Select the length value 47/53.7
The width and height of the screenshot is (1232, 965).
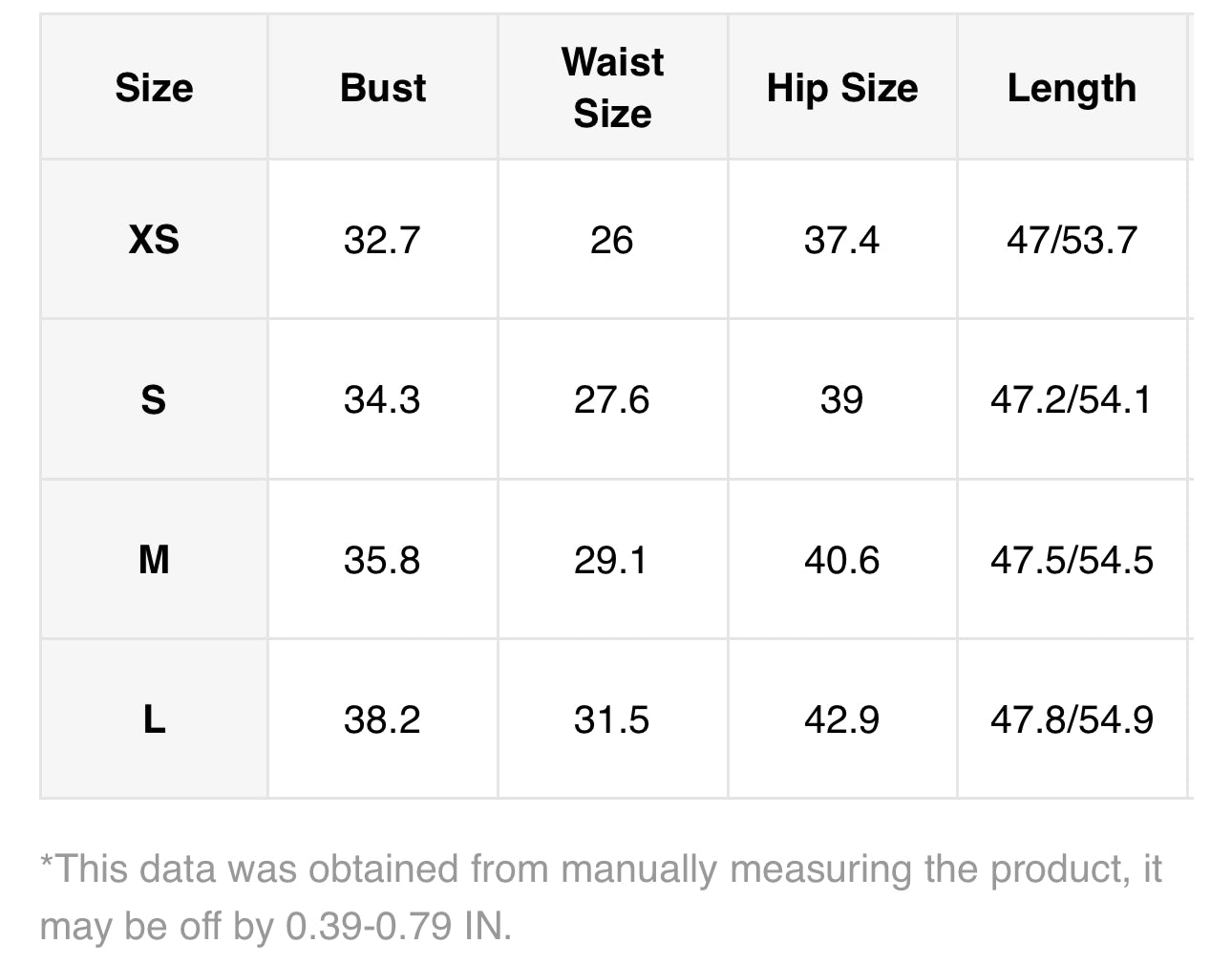(1072, 240)
